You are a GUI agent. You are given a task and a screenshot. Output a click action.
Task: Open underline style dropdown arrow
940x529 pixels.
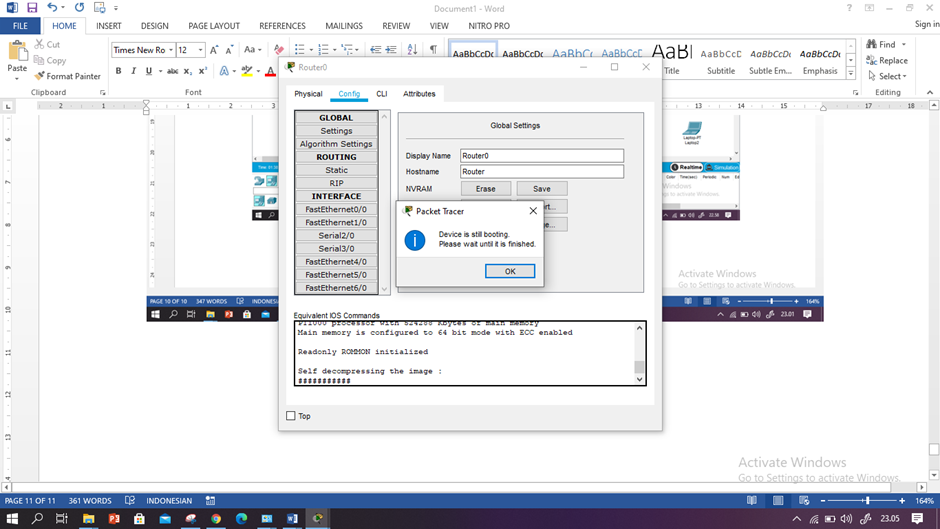tap(160, 71)
